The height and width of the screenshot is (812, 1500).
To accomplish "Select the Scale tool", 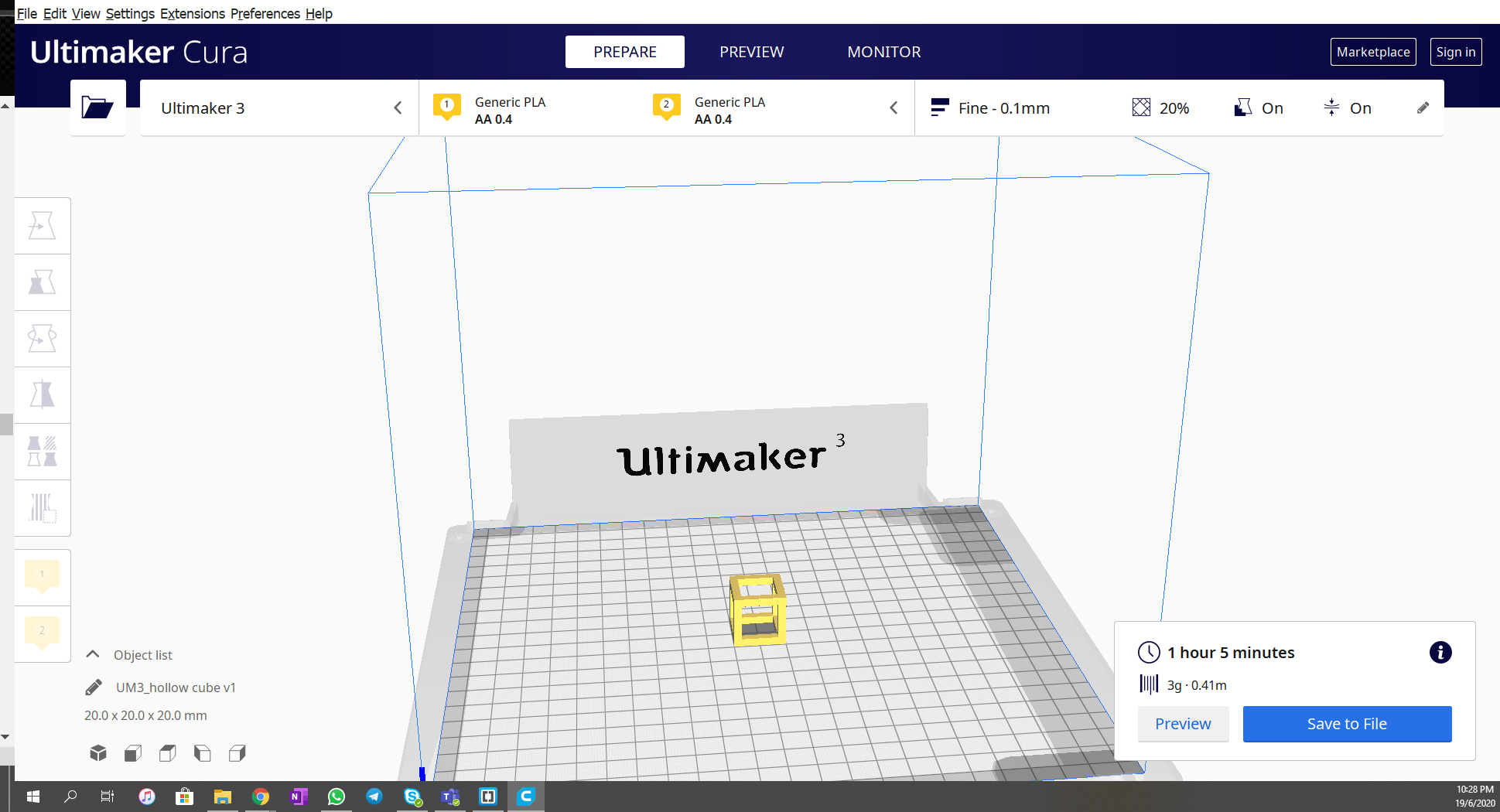I will pos(43,282).
